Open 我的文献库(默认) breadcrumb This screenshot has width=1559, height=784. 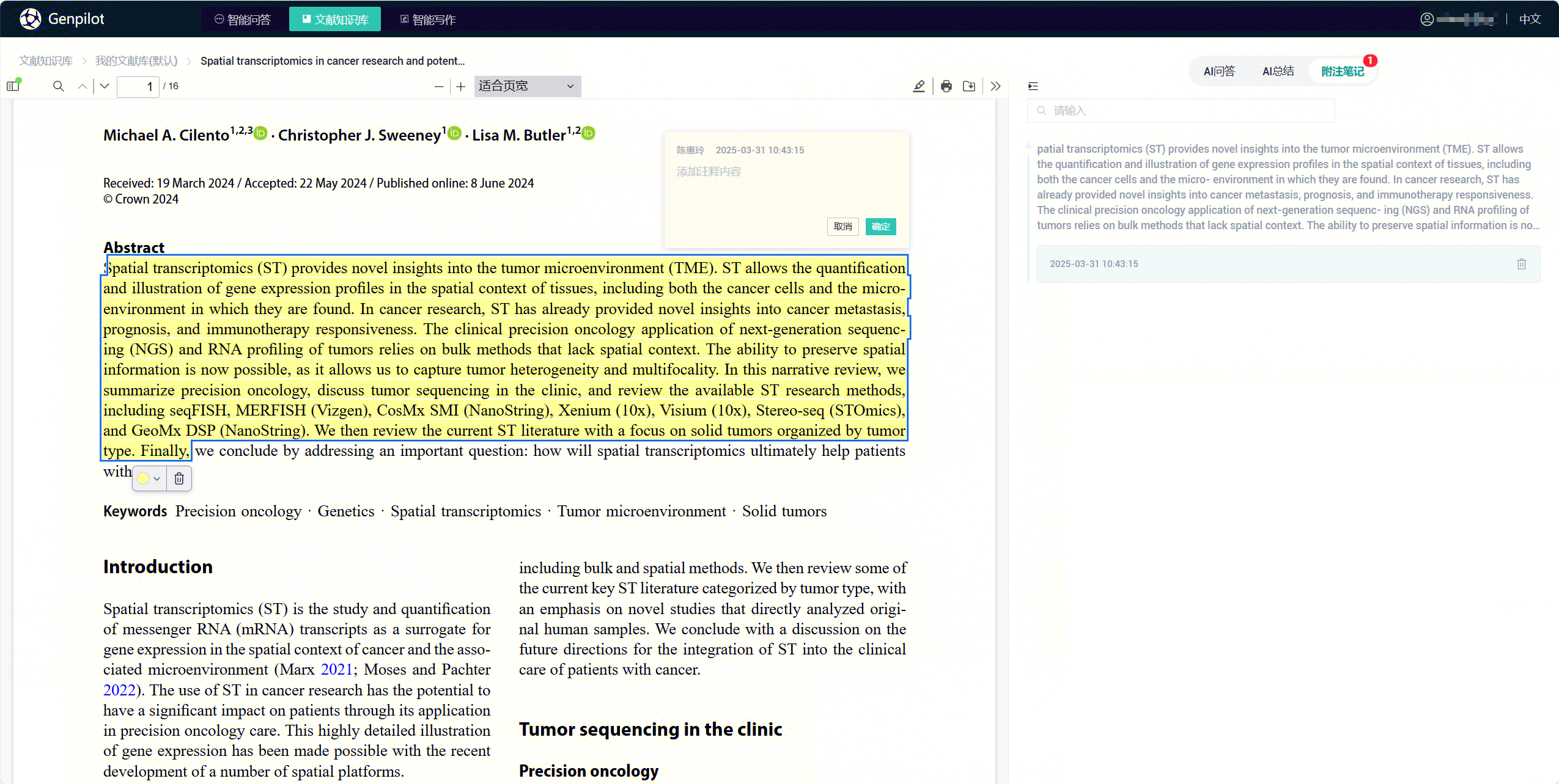pos(136,60)
